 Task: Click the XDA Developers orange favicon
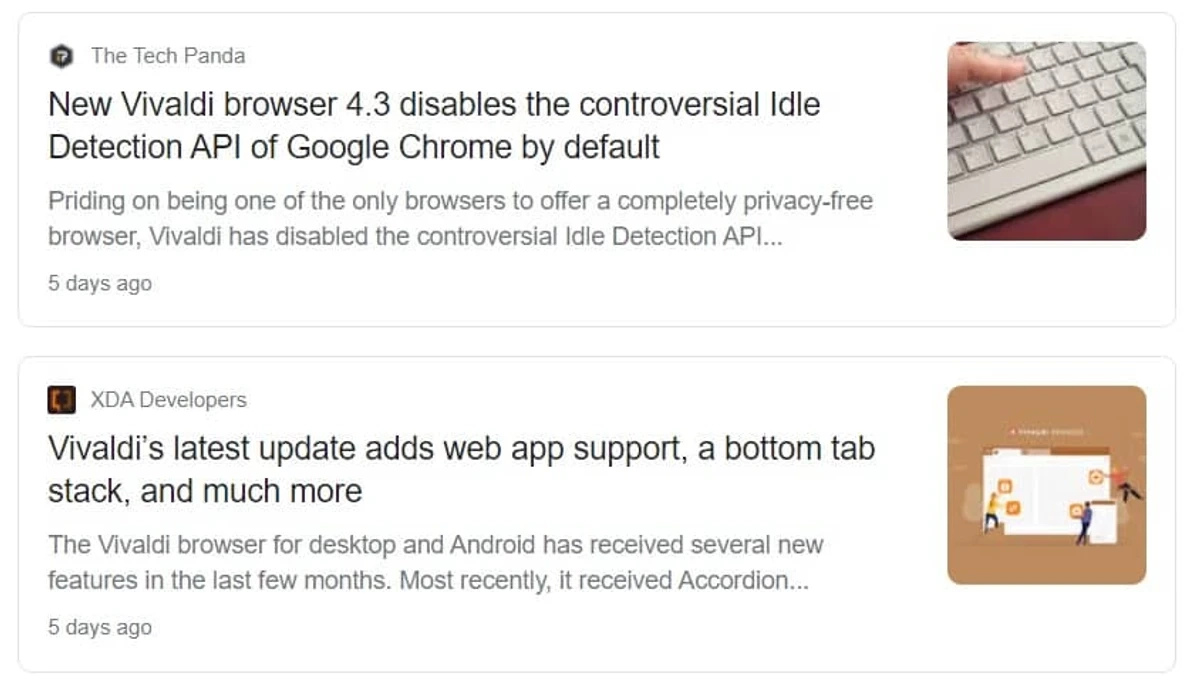coord(62,401)
